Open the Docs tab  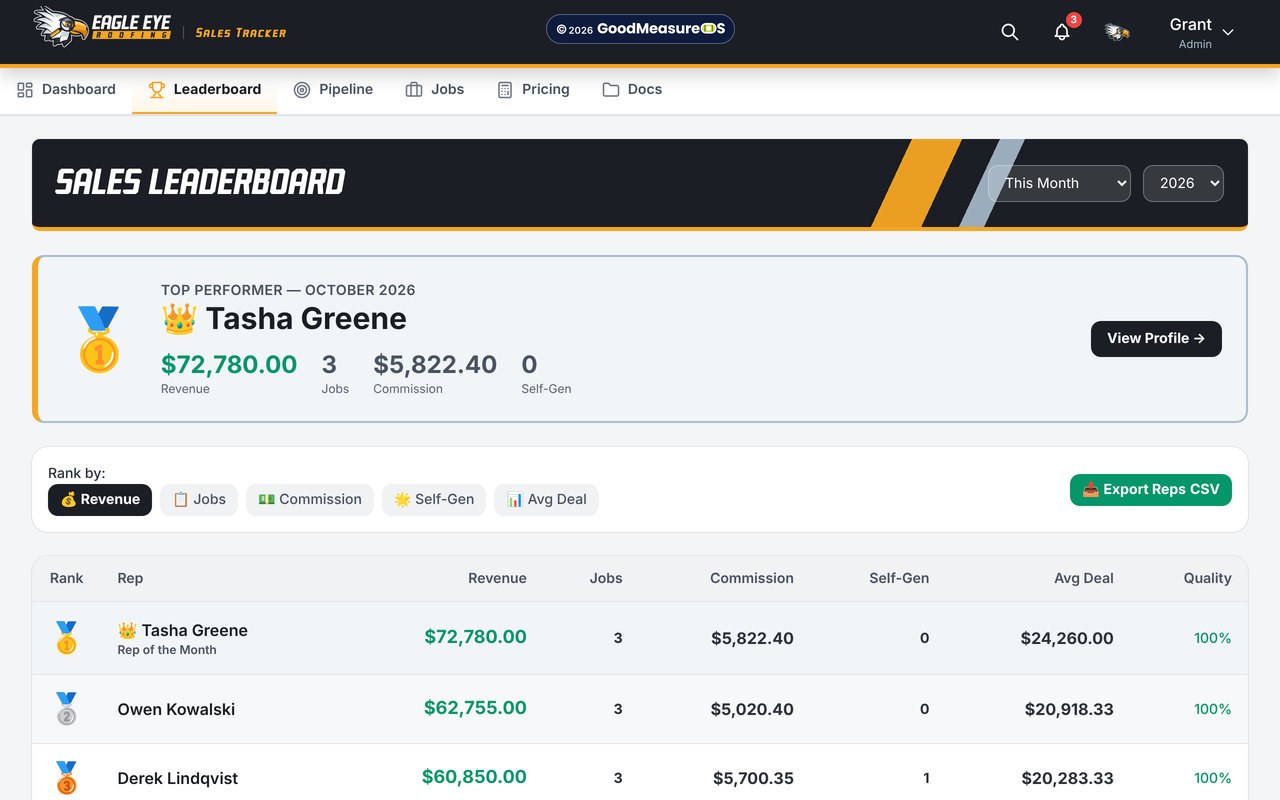632,90
